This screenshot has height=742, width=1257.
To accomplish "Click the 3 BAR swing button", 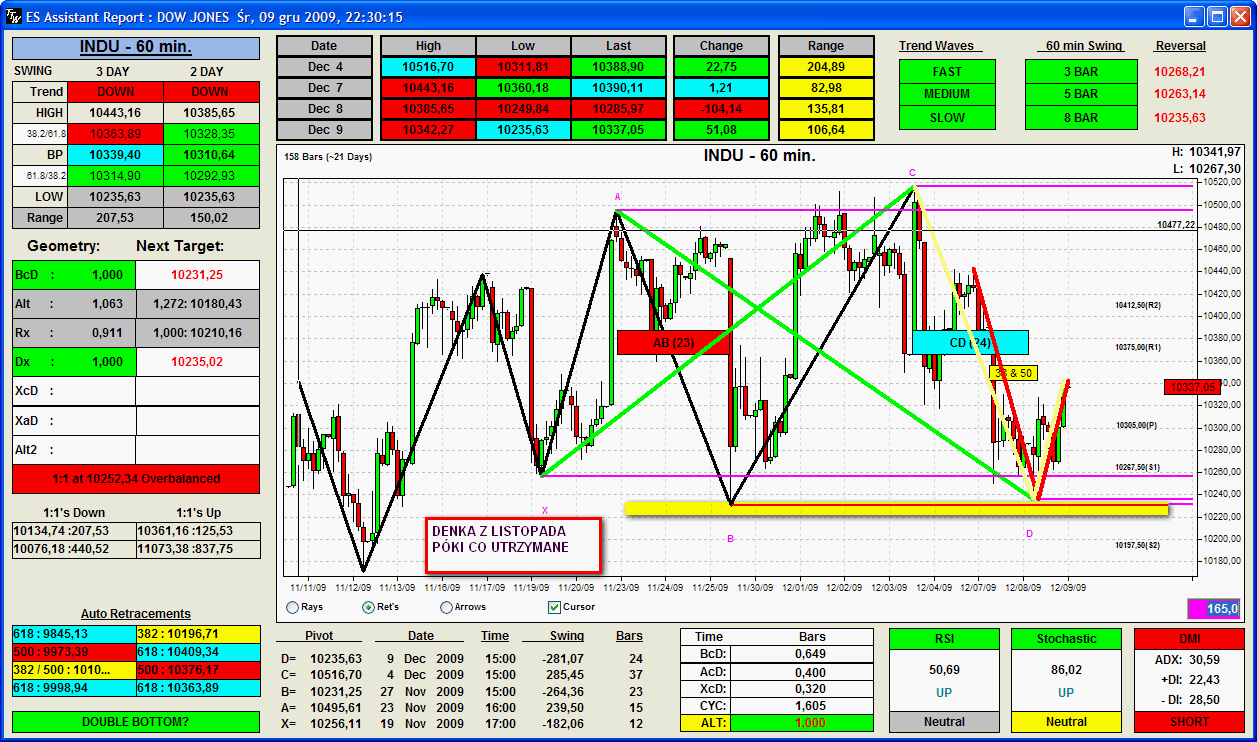I will click(x=1080, y=72).
